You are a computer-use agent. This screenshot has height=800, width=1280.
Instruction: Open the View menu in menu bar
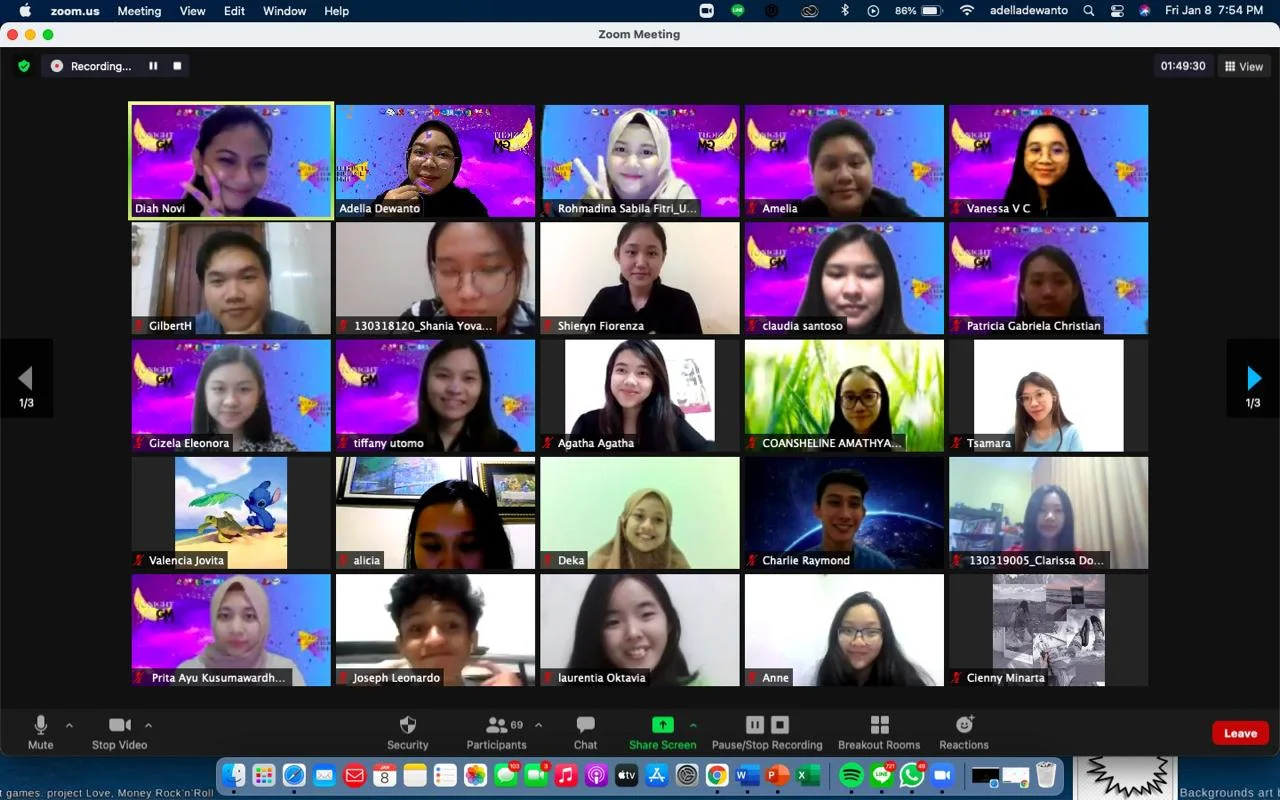192,11
